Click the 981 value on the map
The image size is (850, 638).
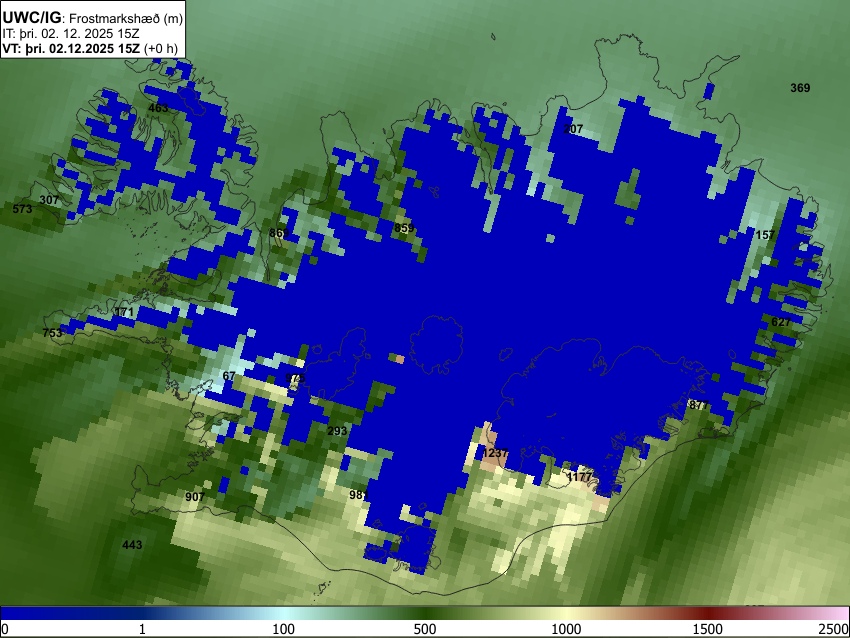coord(359,495)
